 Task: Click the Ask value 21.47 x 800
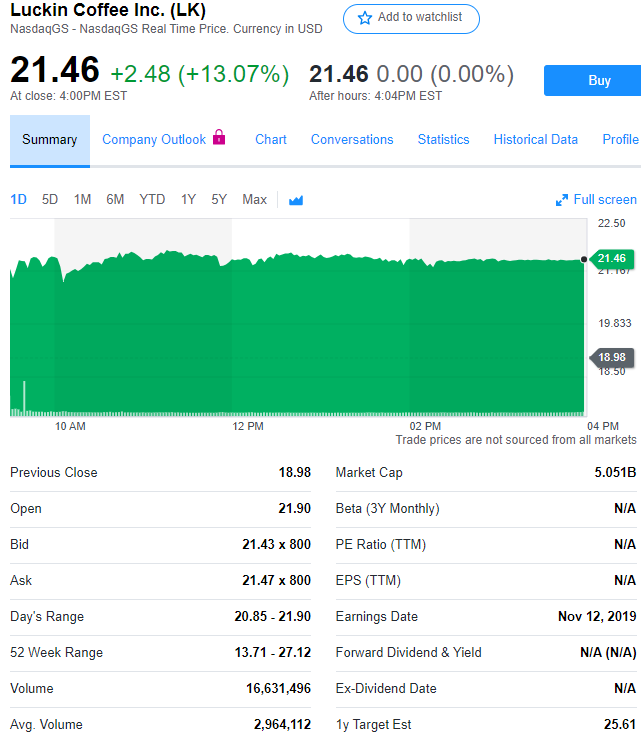(x=276, y=580)
